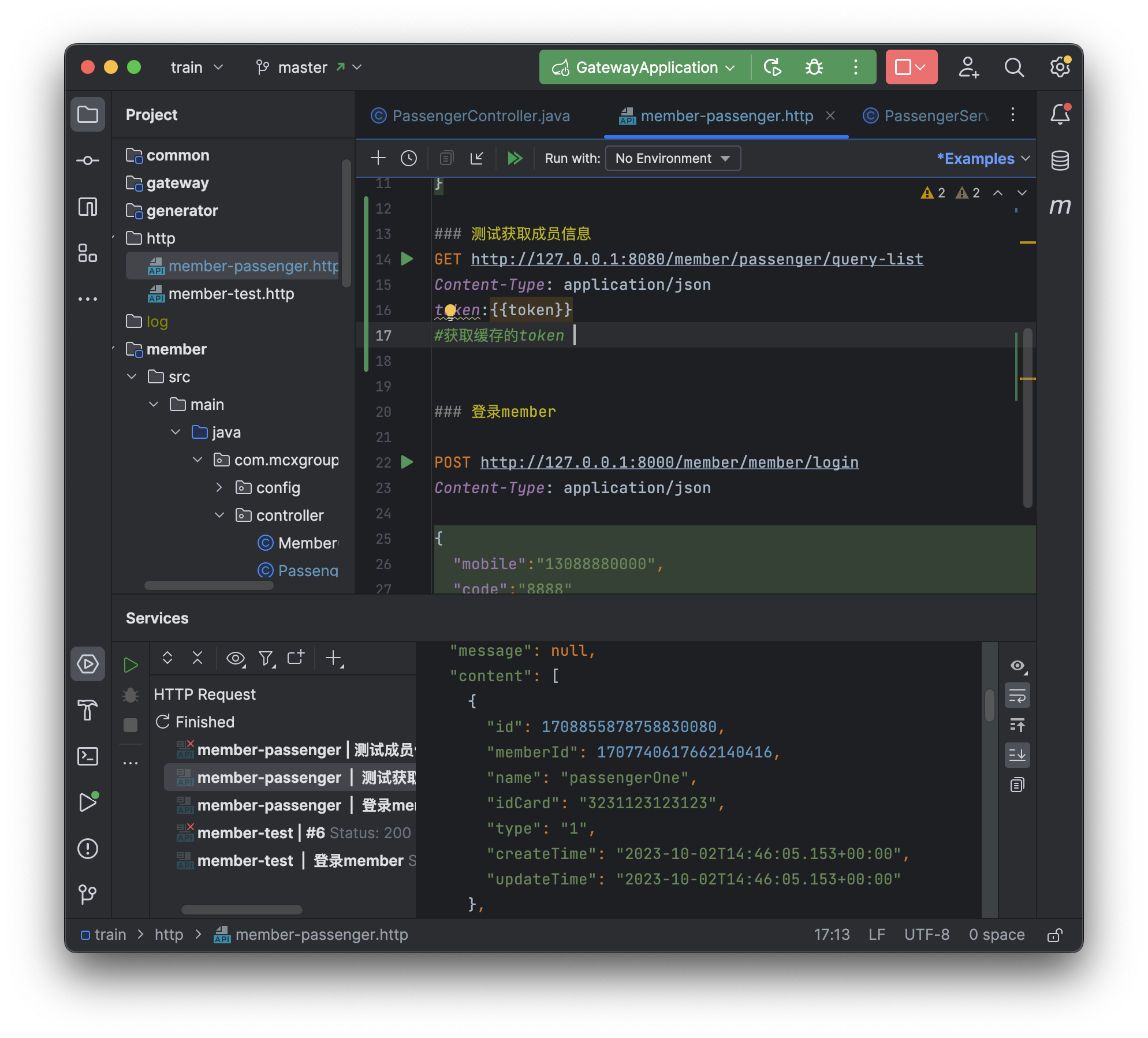Click the *Examples link
Screen dimensions: 1148x1038
pos(976,158)
